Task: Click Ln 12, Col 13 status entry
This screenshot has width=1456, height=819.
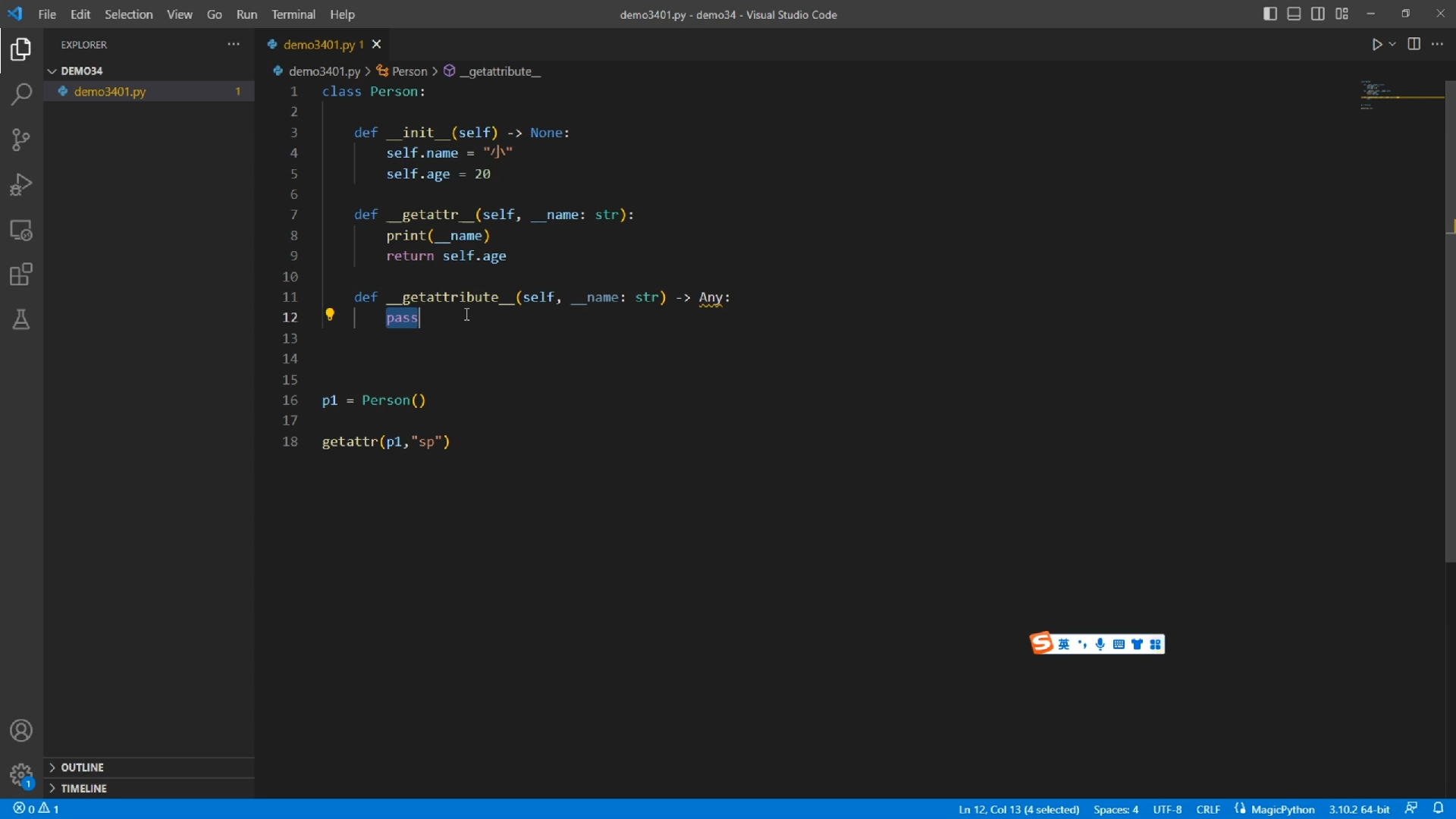Action: click(x=1018, y=809)
